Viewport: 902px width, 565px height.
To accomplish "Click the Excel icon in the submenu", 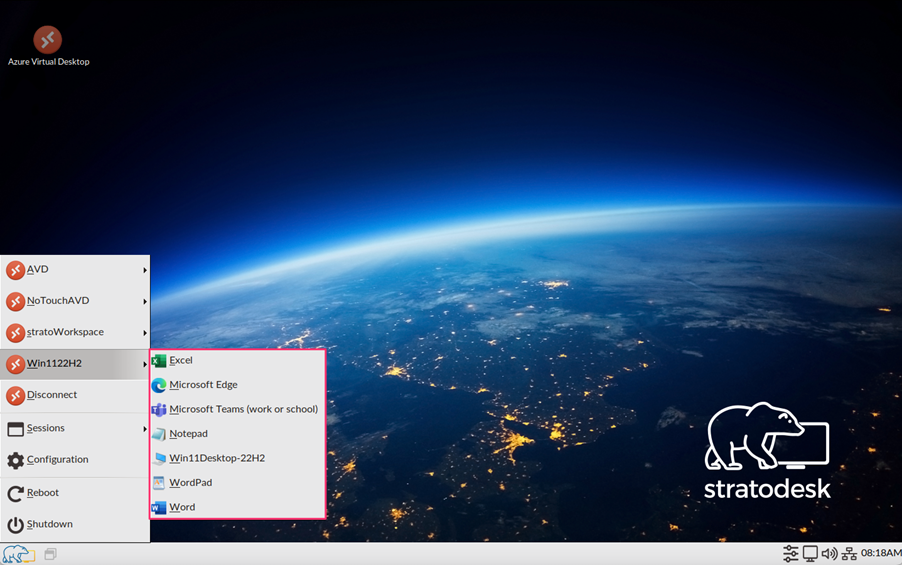I will click(x=159, y=361).
